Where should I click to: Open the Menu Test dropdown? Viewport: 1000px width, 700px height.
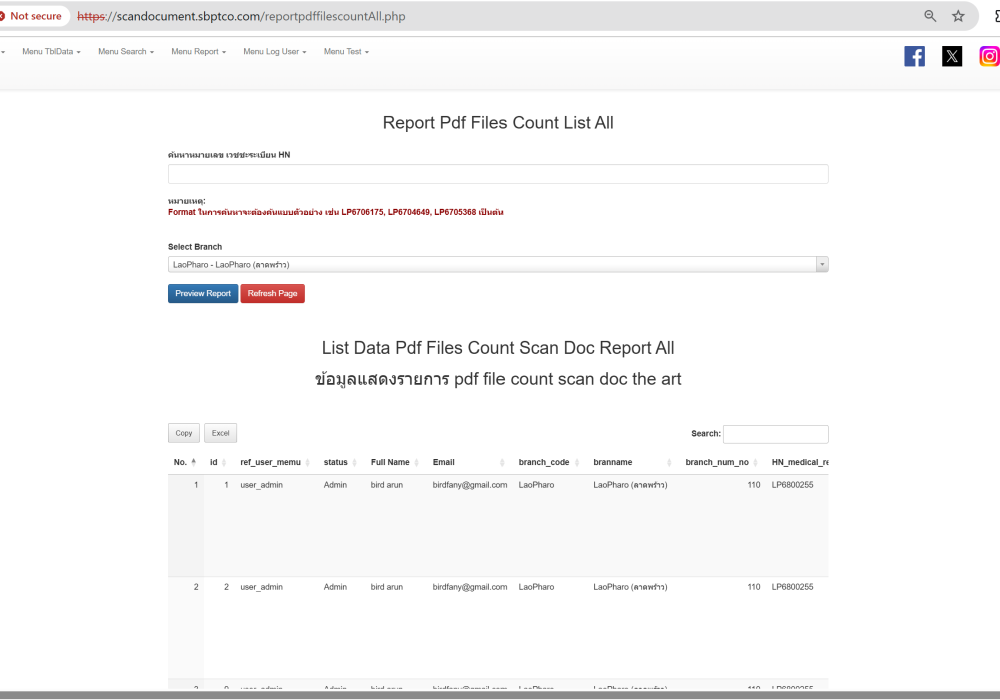[x=346, y=52]
